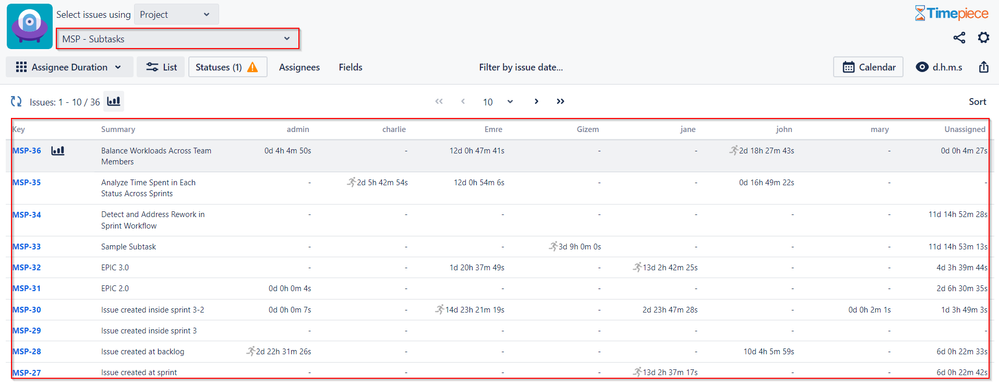The image size is (999, 383).
Task: Open issue MSP-34 link
Action: 27,215
